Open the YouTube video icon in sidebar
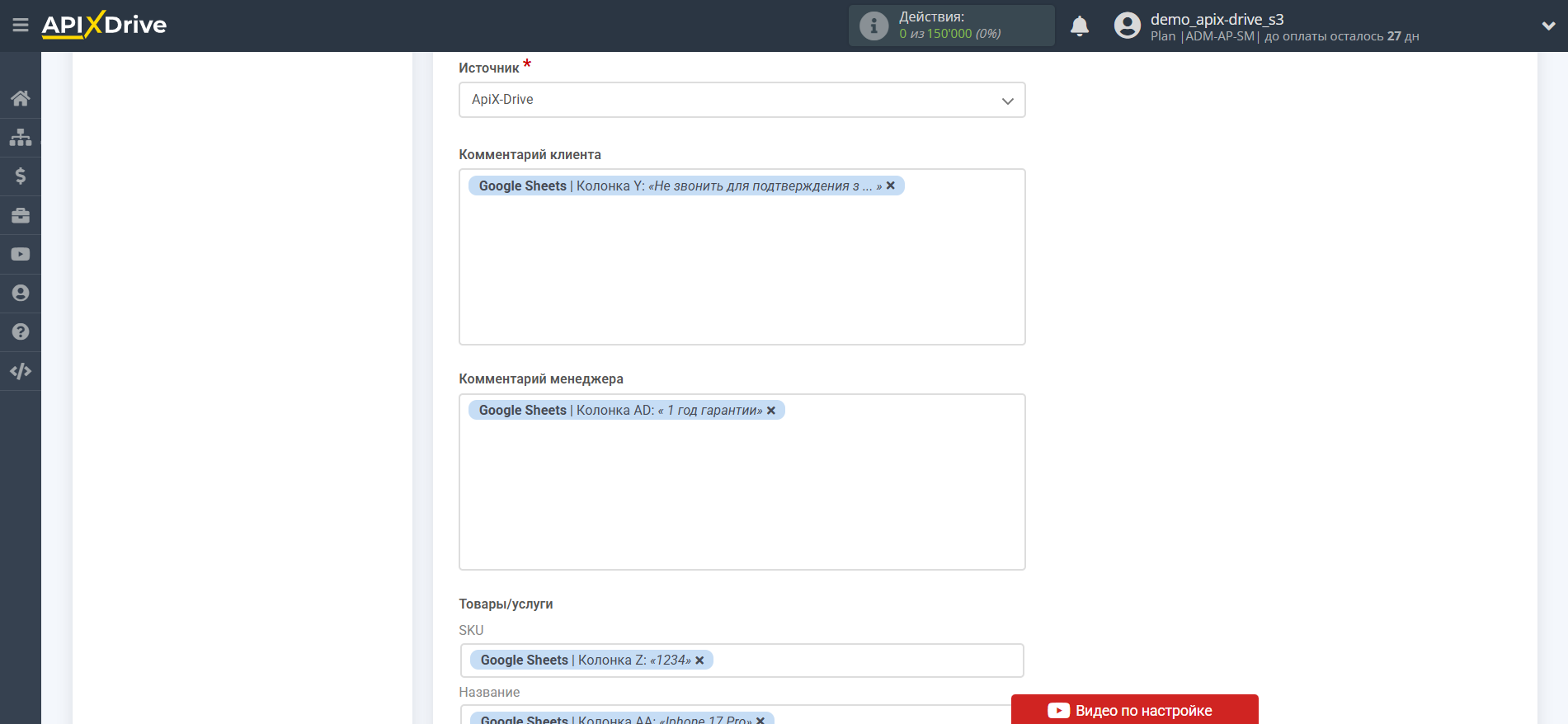1568x724 pixels. click(21, 254)
